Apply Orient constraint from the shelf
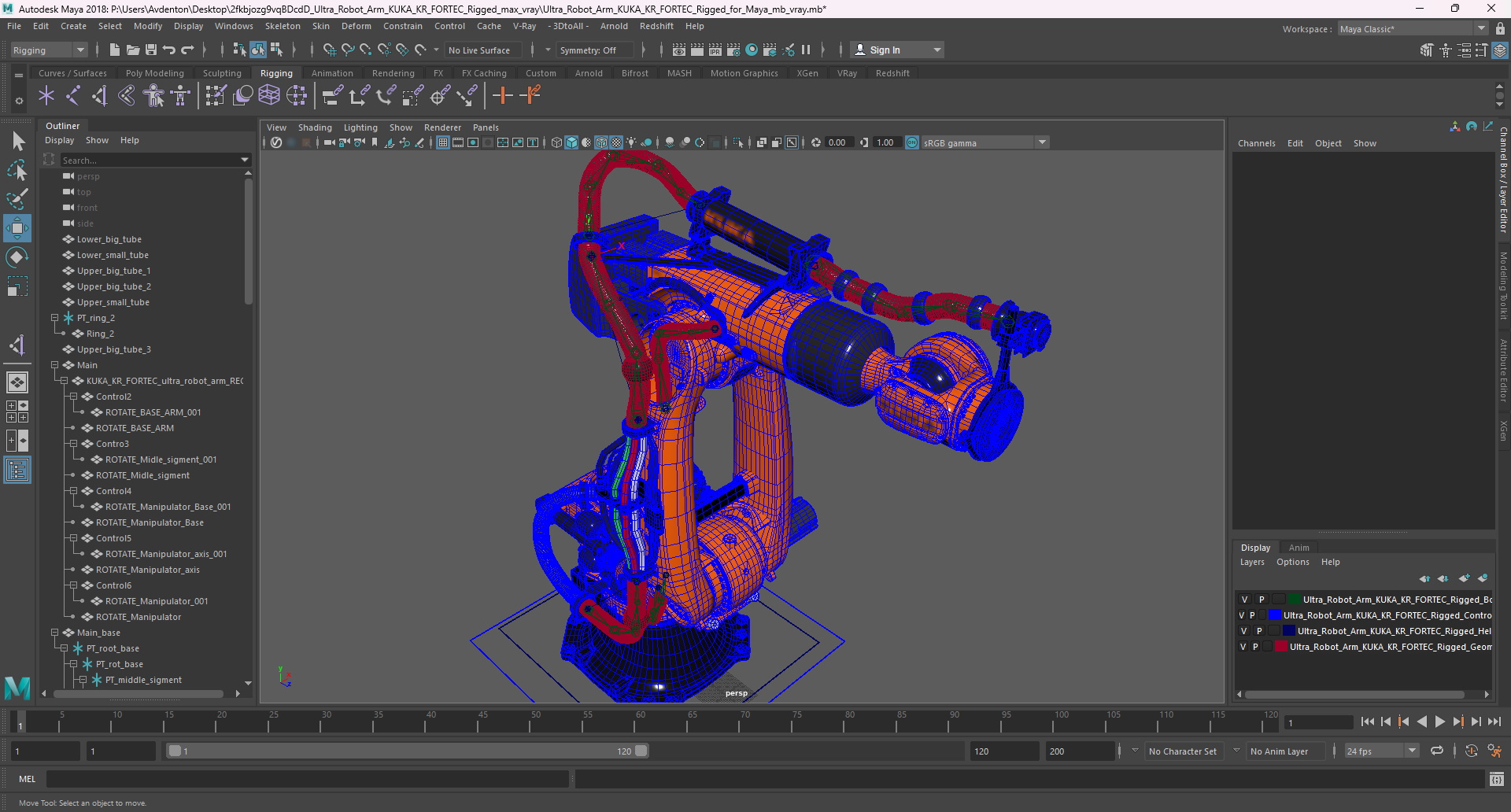Viewport: 1511px width, 812px height. coord(386,96)
